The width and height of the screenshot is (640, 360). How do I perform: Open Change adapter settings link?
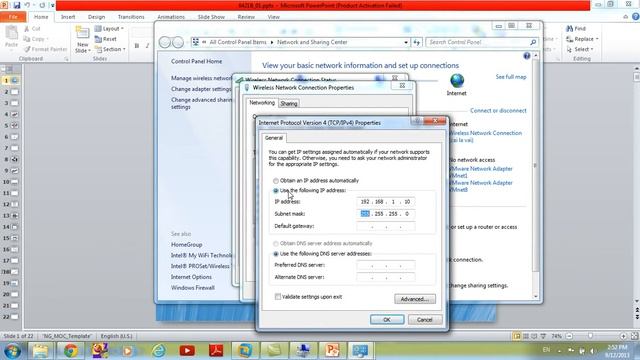[x=201, y=89]
